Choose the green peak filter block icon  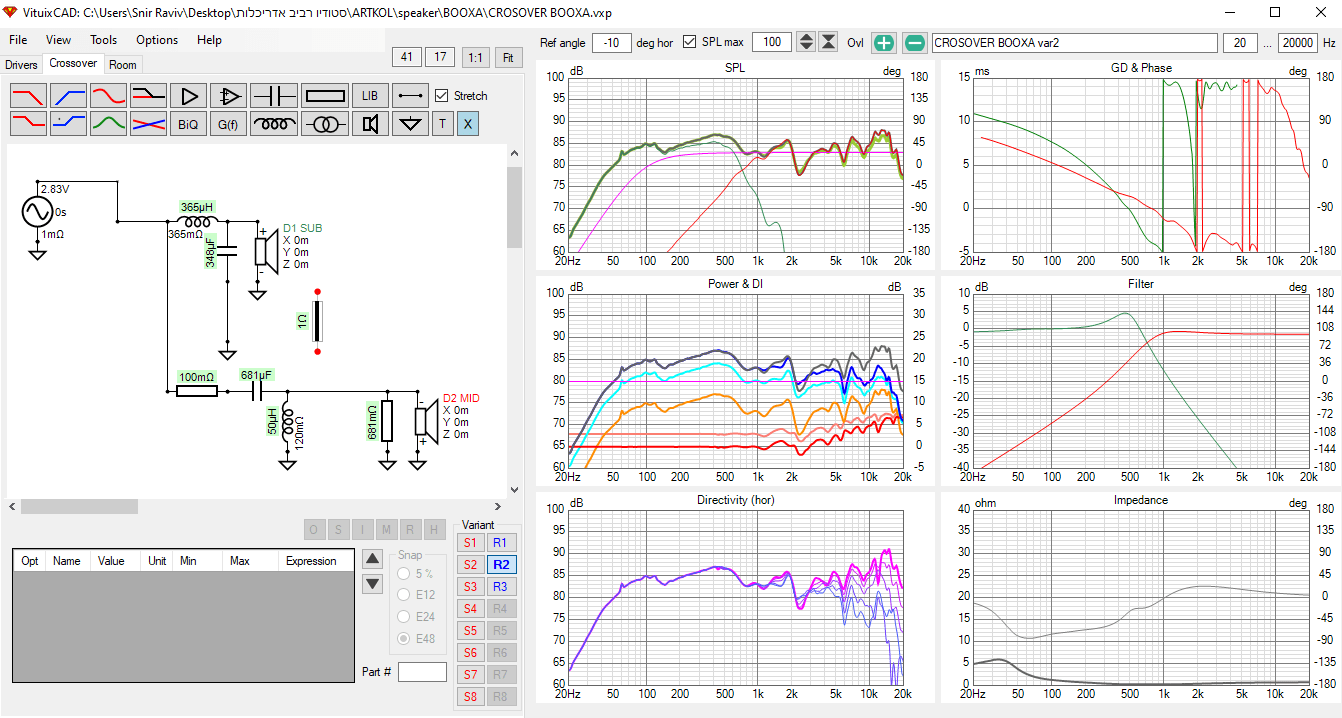coord(108,124)
